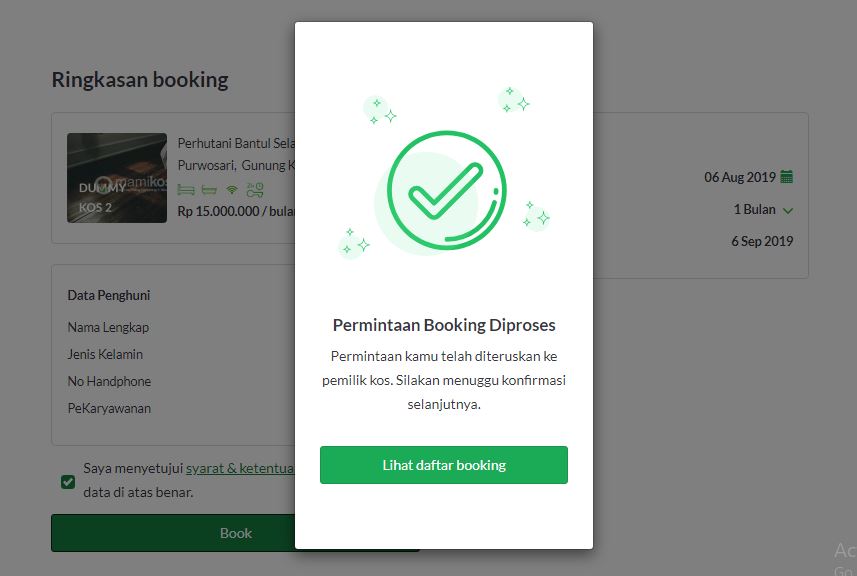Screen dimensions: 857x576
Task: Click the Perhutani Bantul kos name
Action: 236,143
